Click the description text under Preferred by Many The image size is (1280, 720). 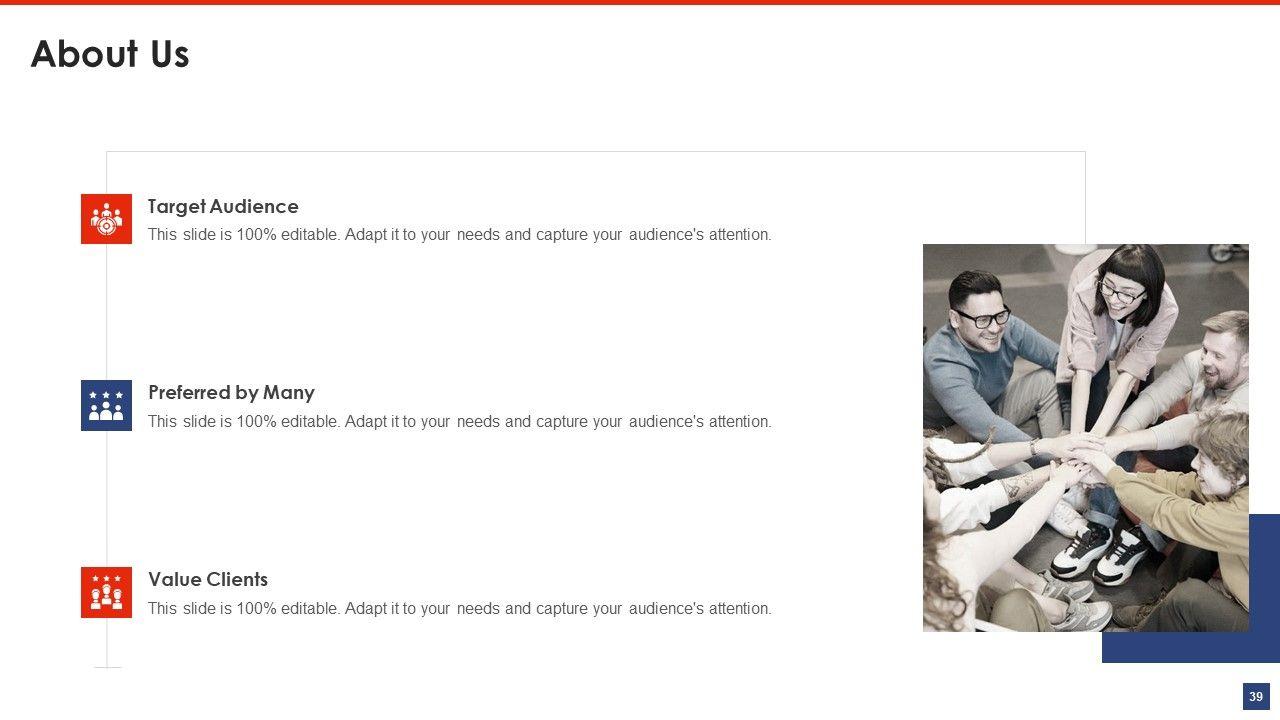coord(459,422)
